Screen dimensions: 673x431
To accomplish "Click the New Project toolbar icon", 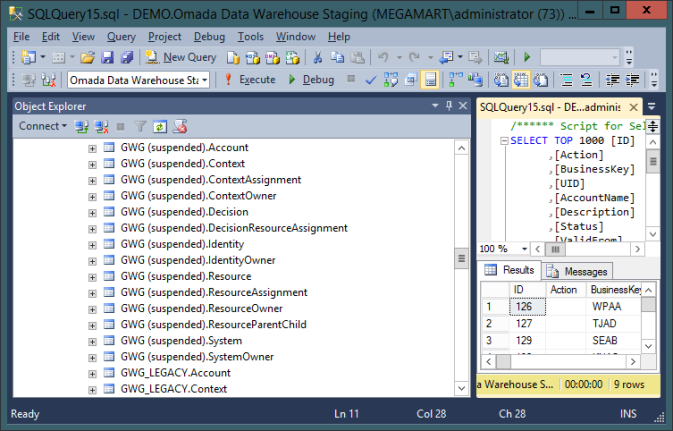I will pyautogui.click(x=28, y=57).
